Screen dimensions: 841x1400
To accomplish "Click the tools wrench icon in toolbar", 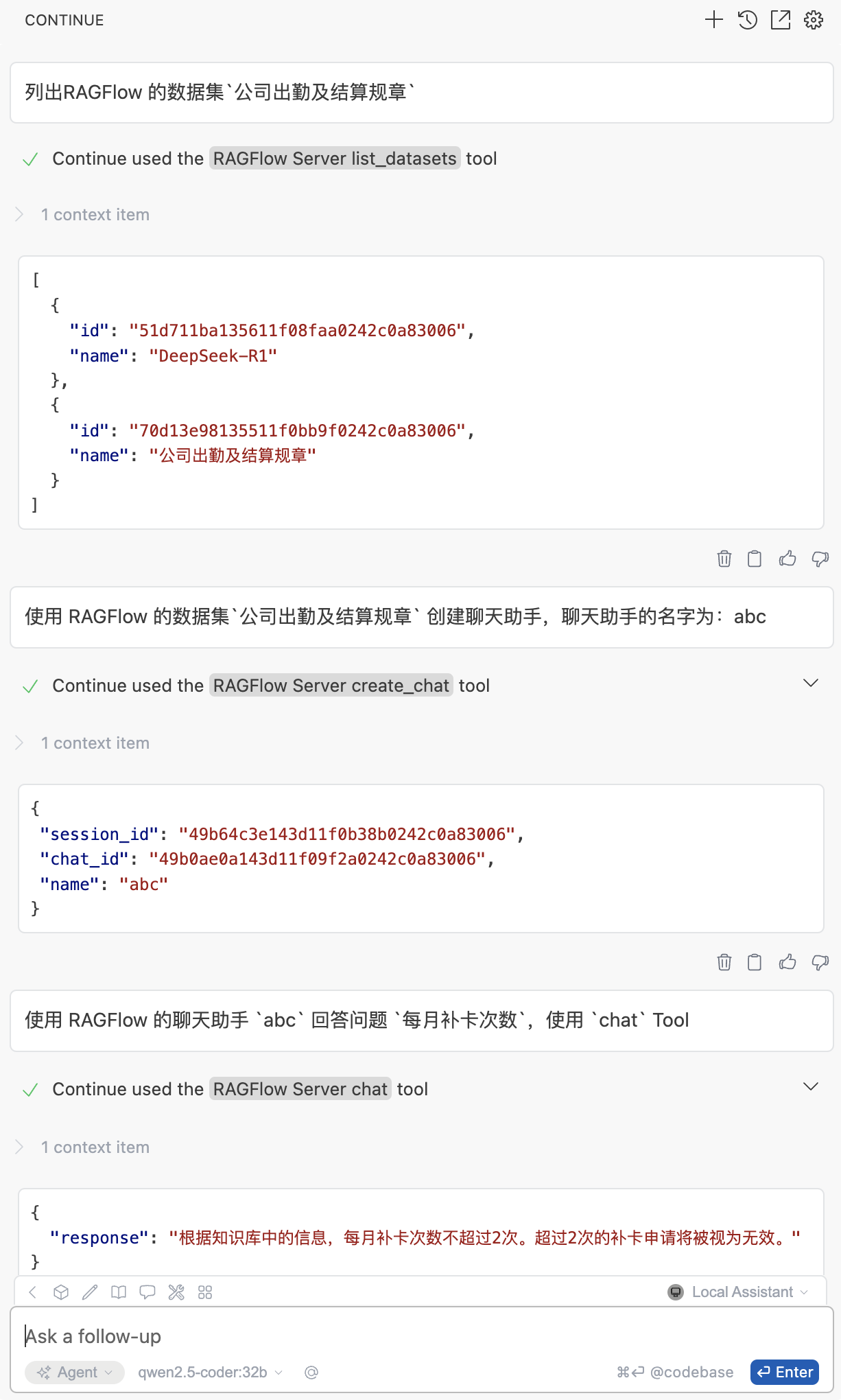I will (x=176, y=1292).
